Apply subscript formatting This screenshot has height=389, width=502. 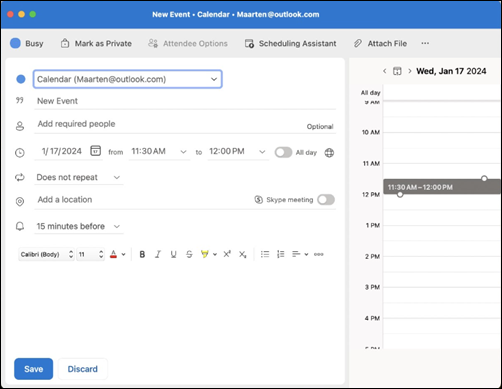pyautogui.click(x=243, y=254)
